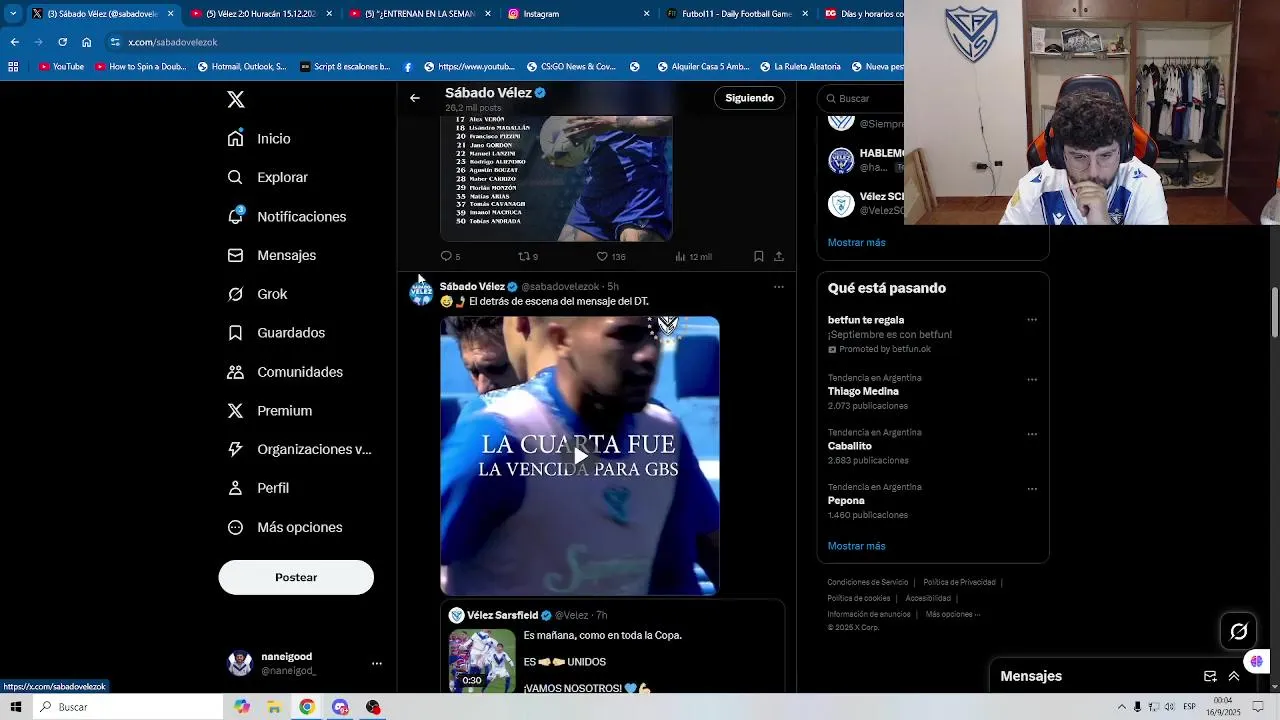Open options for Thiago Medina trend

[1032, 380]
